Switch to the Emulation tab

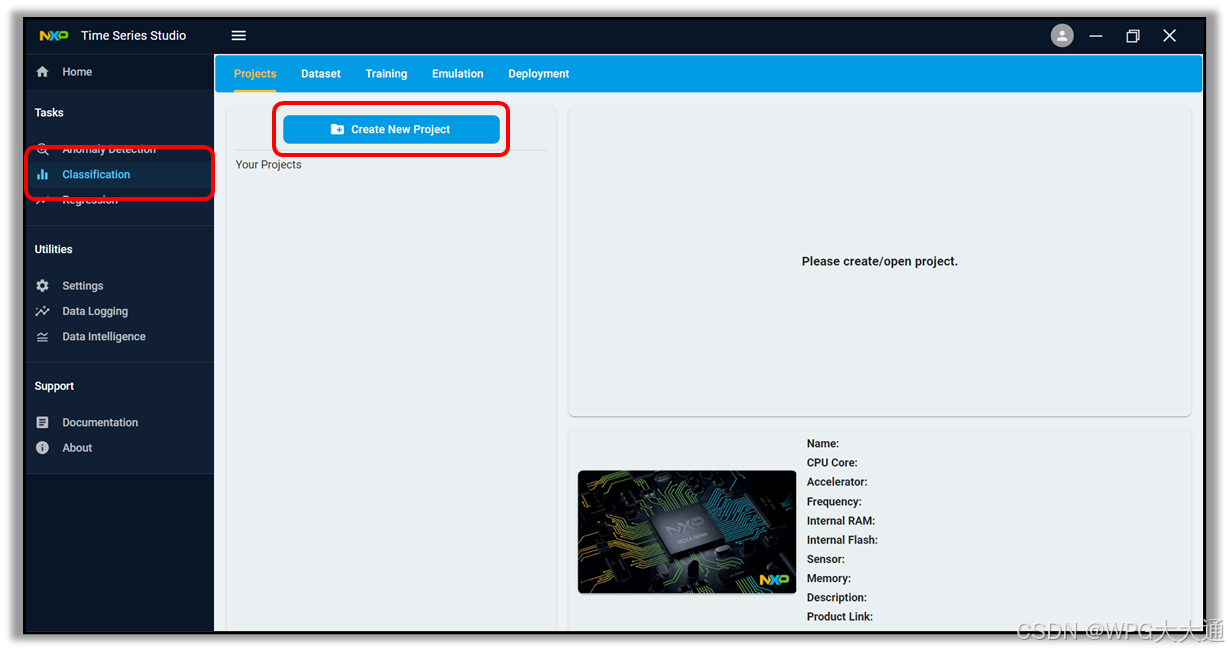tap(458, 74)
